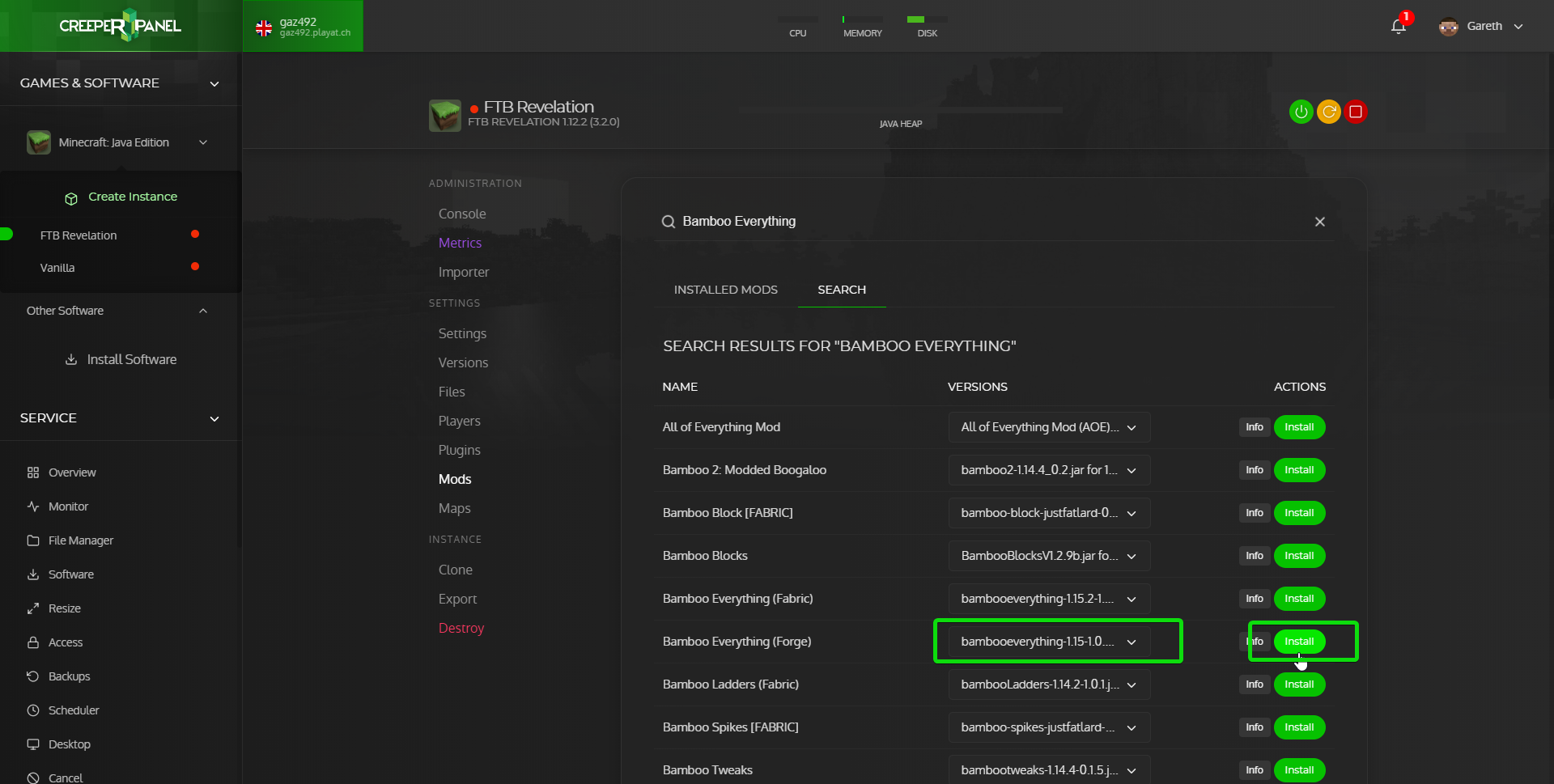
Task: Click the Gareth user avatar
Action: (1448, 26)
